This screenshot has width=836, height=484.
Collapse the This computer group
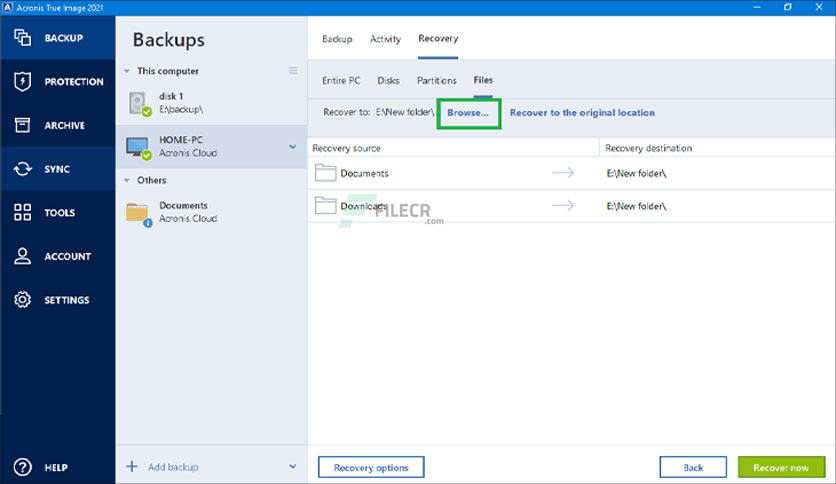pos(126,71)
